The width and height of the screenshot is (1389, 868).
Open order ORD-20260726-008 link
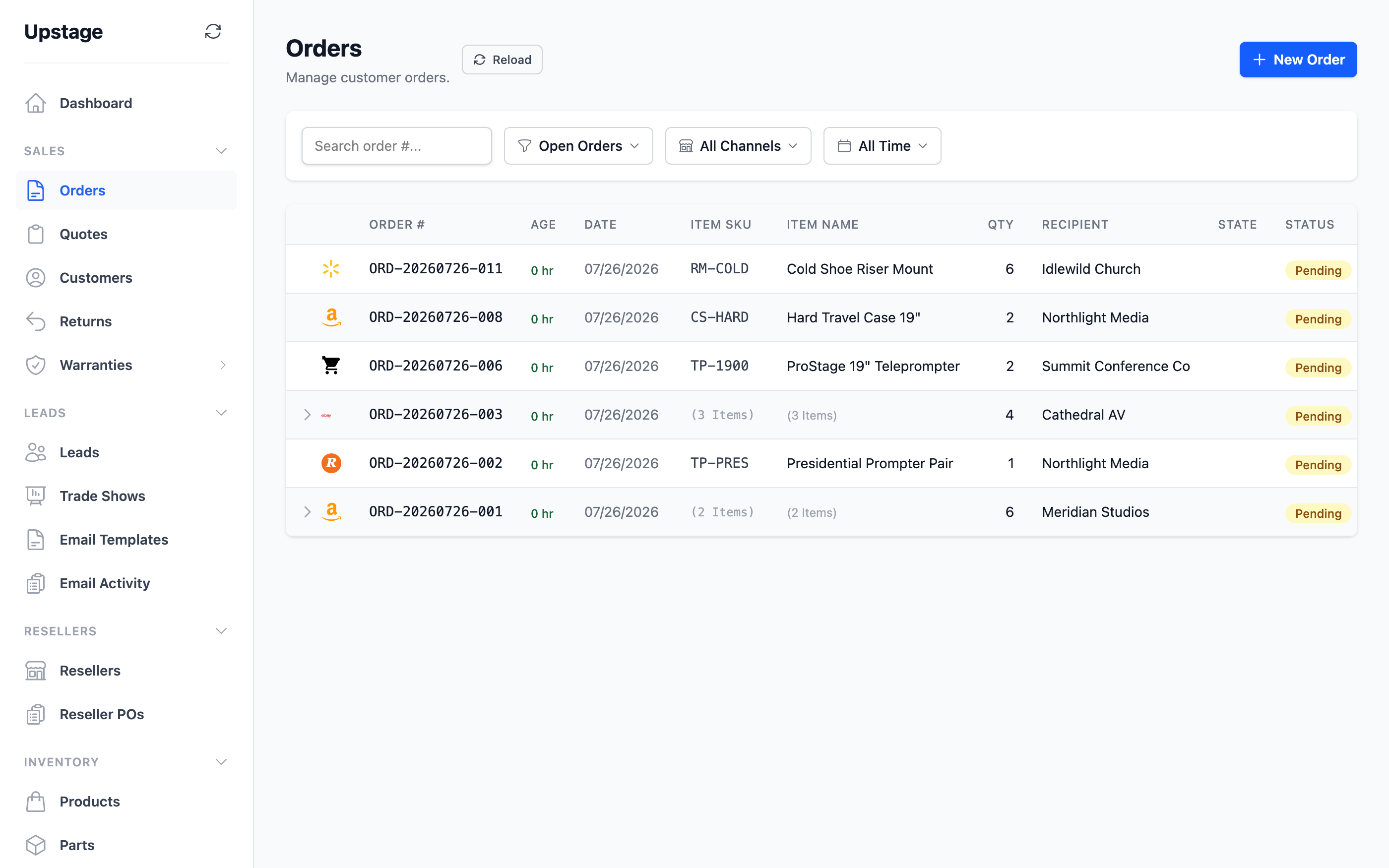[x=436, y=317]
